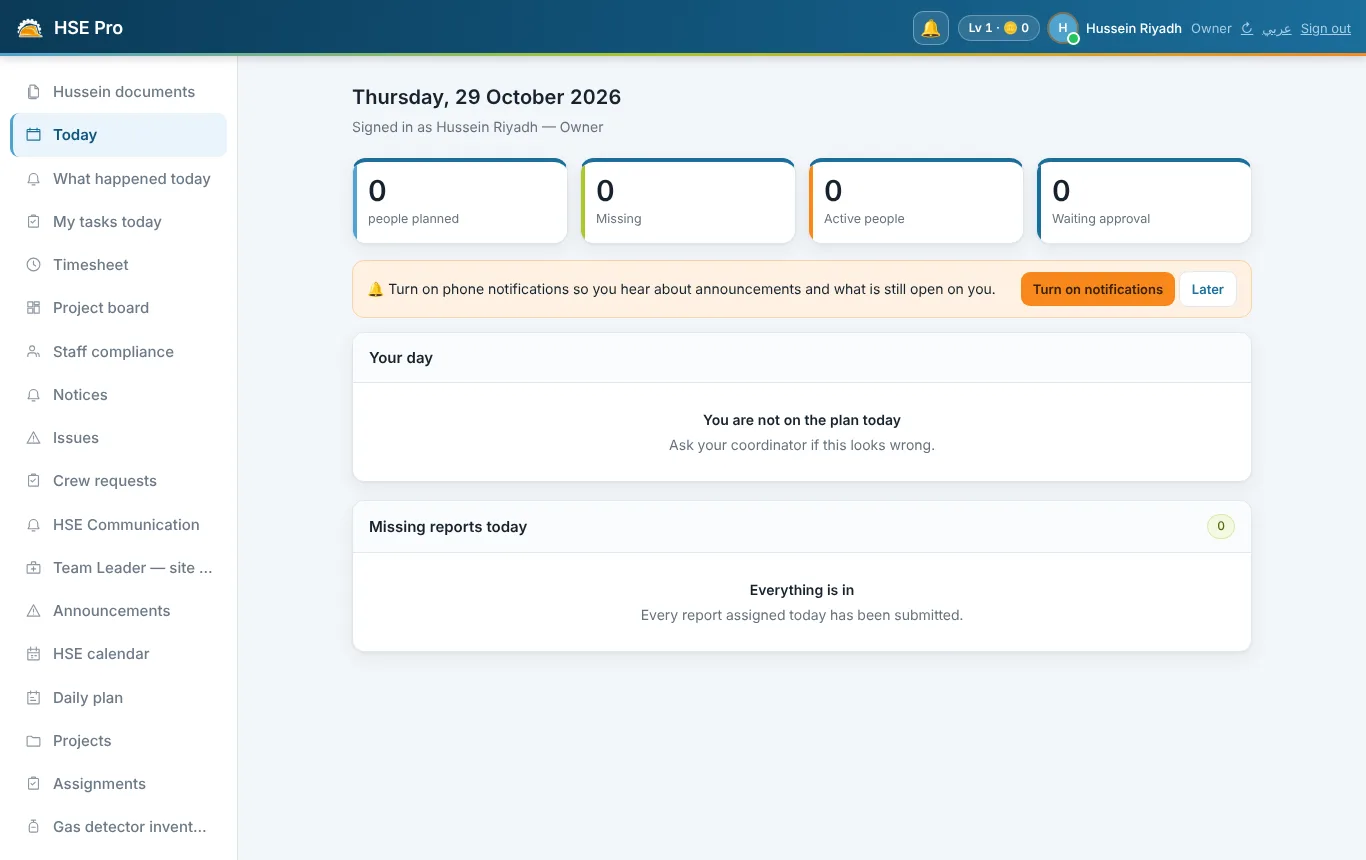This screenshot has height=860, width=1366.
Task: Click the Timesheet clock icon
Action: click(x=33, y=265)
